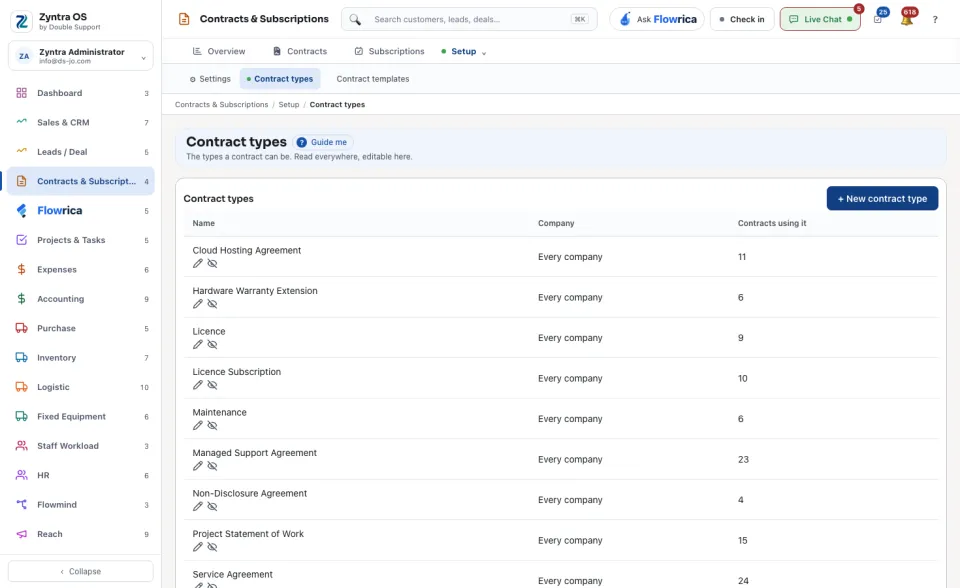Edit the Non-Disclosure Agreement type
960x588 pixels.
pyautogui.click(x=198, y=506)
